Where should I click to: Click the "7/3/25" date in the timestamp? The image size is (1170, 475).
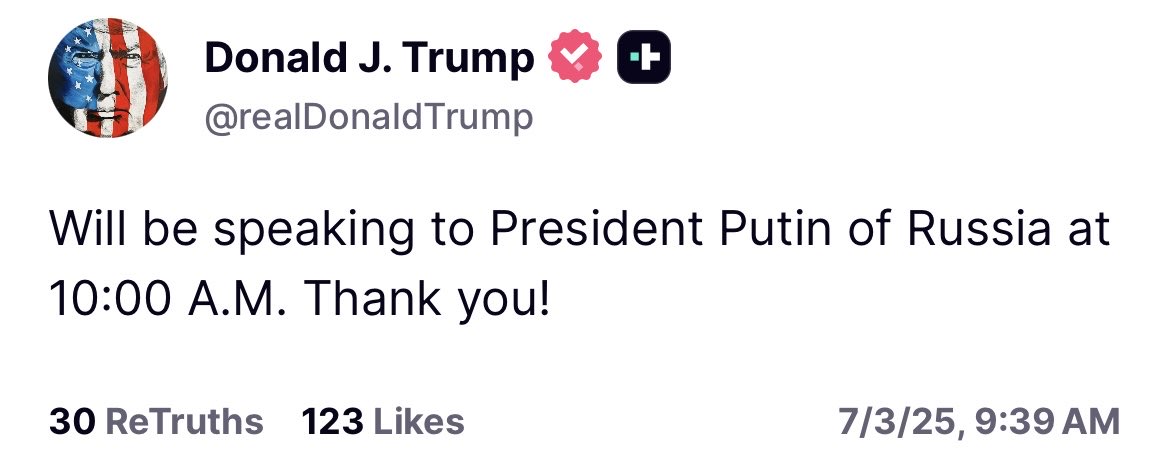point(895,421)
